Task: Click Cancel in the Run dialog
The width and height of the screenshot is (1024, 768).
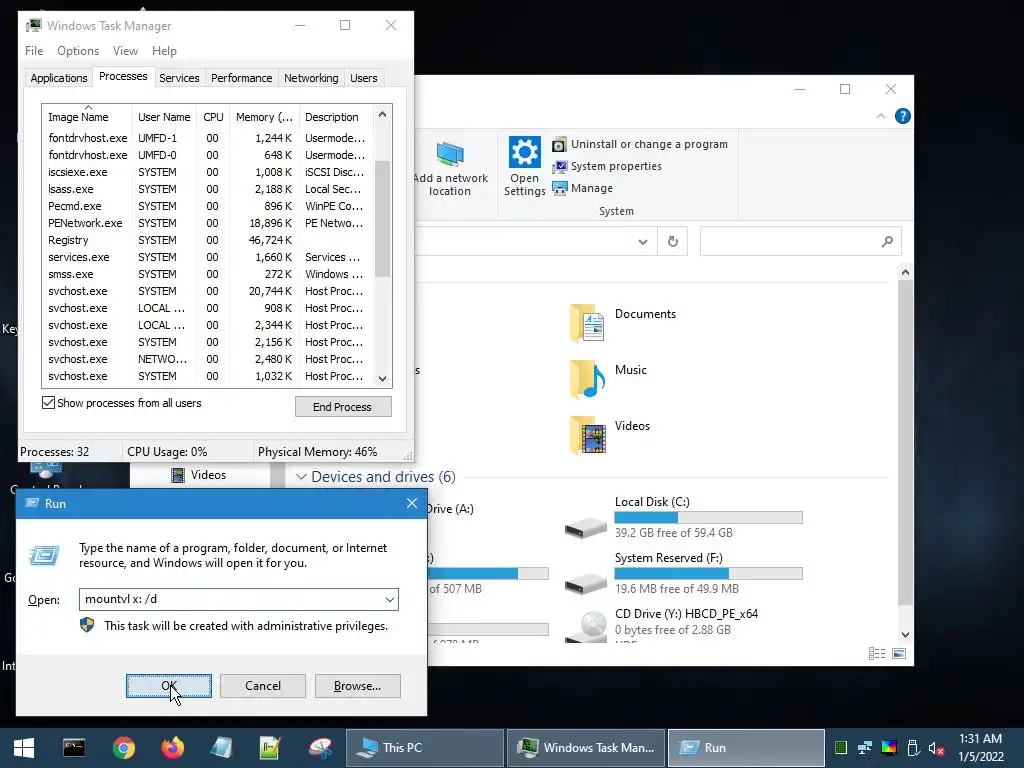Action: pos(263,686)
